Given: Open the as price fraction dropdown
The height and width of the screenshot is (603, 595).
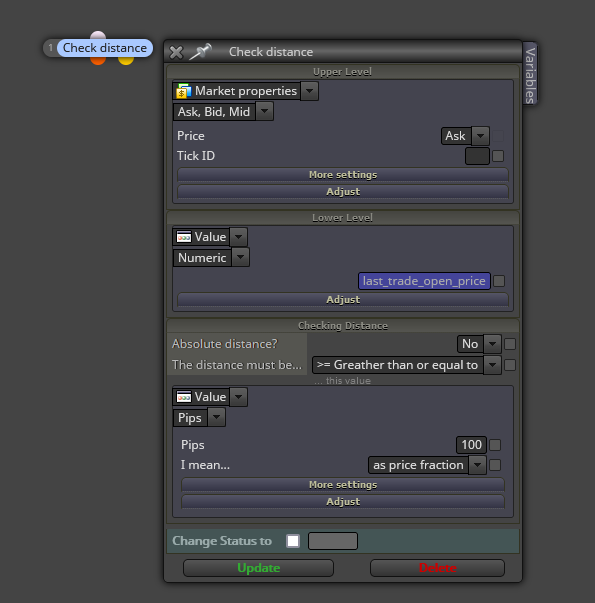Looking at the screenshot, I should [477, 465].
